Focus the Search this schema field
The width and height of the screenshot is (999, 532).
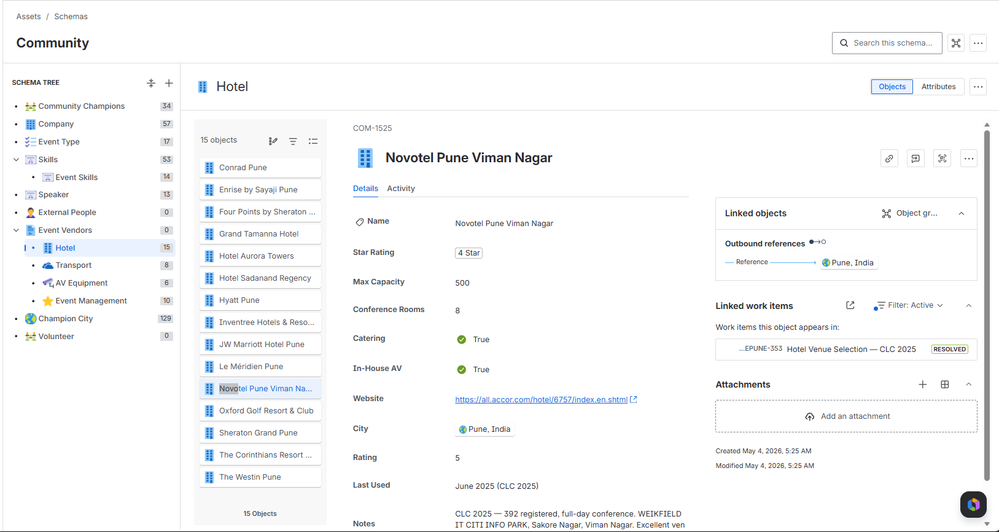click(x=887, y=43)
